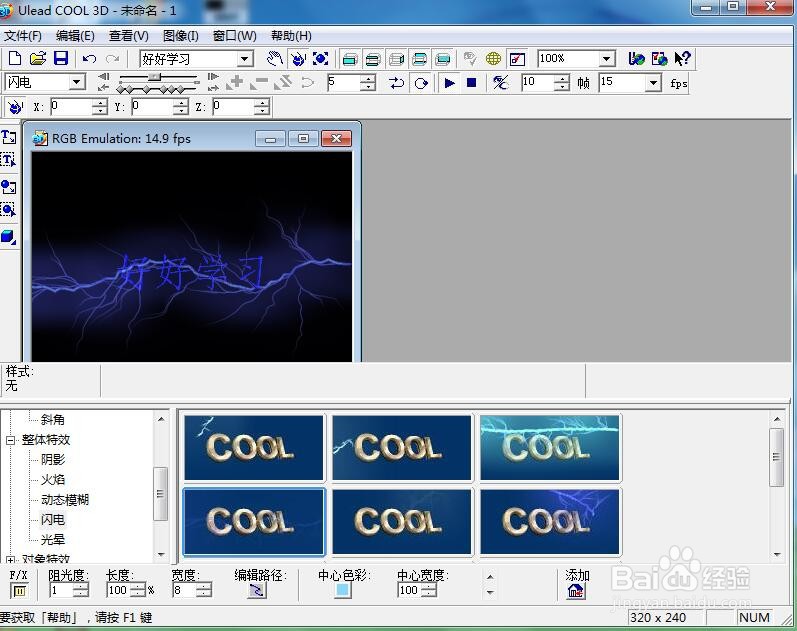Remove a key frame with the minus icon
797x631 pixels.
click(x=259, y=82)
